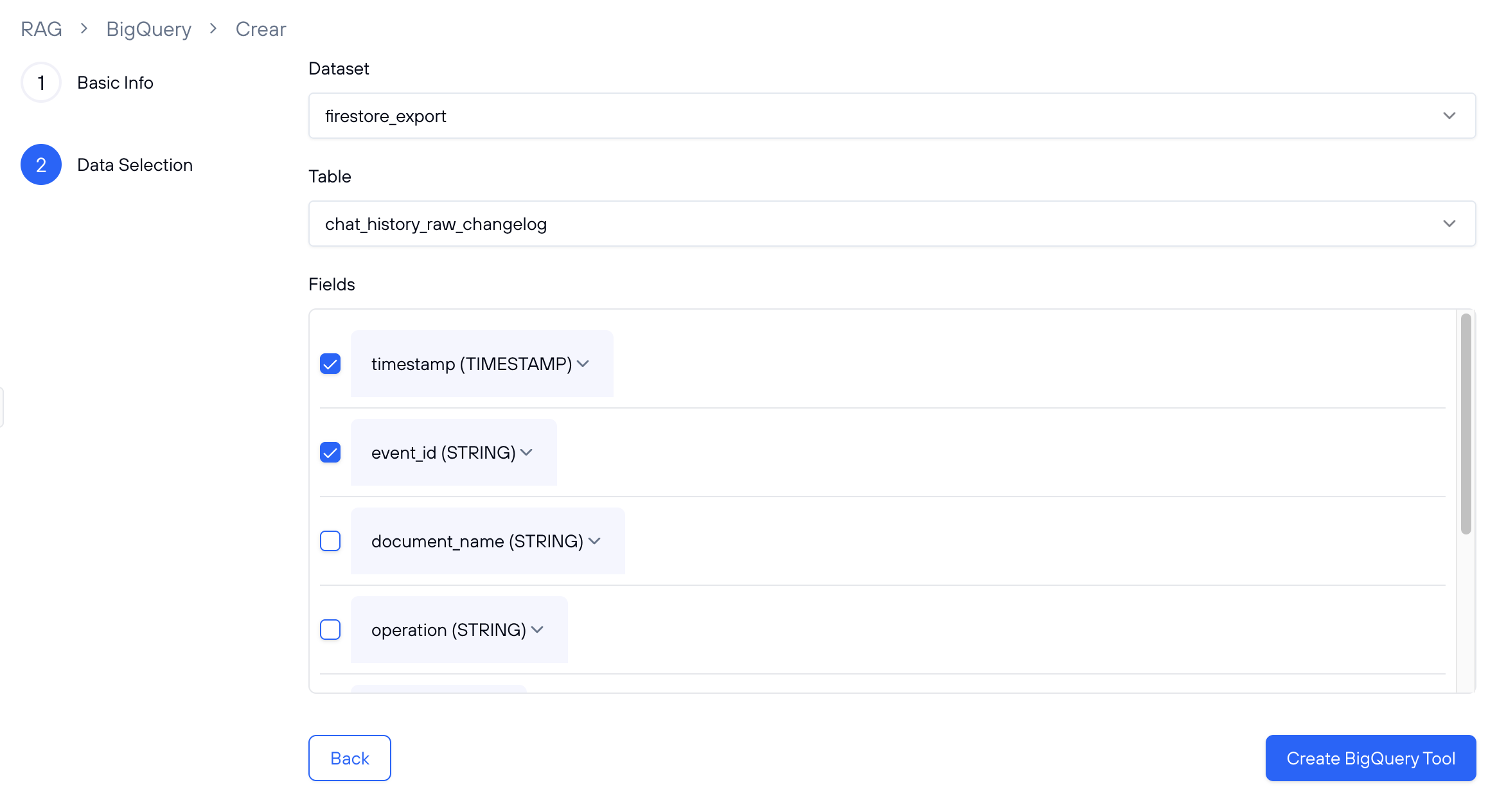The image size is (1488, 812).
Task: Enable the operation (STRING) field
Action: pos(330,630)
